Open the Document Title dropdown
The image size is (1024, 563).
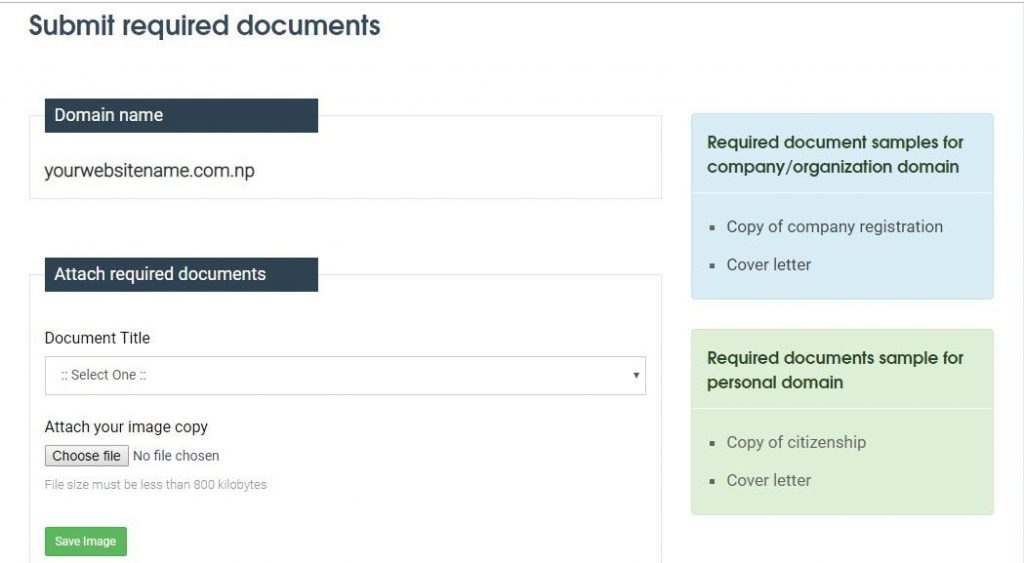pyautogui.click(x=345, y=375)
